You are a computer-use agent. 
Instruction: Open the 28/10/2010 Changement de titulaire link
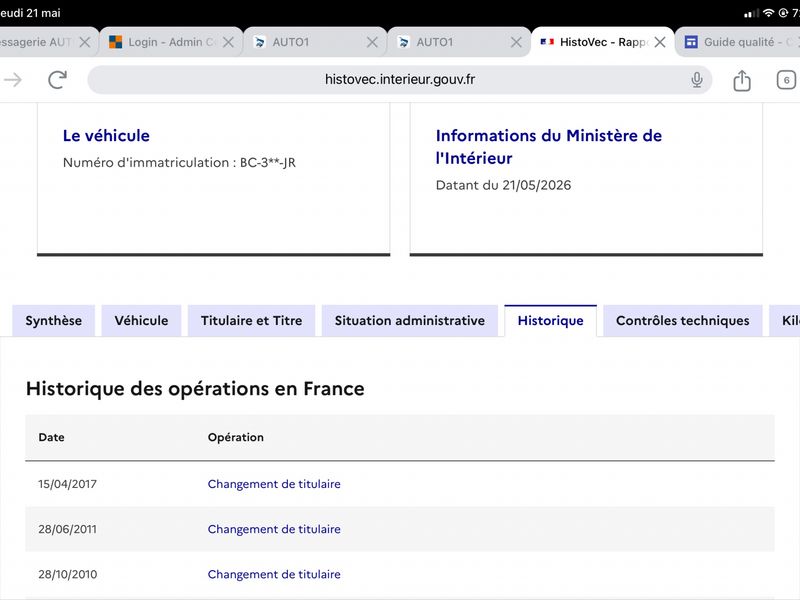click(x=274, y=574)
